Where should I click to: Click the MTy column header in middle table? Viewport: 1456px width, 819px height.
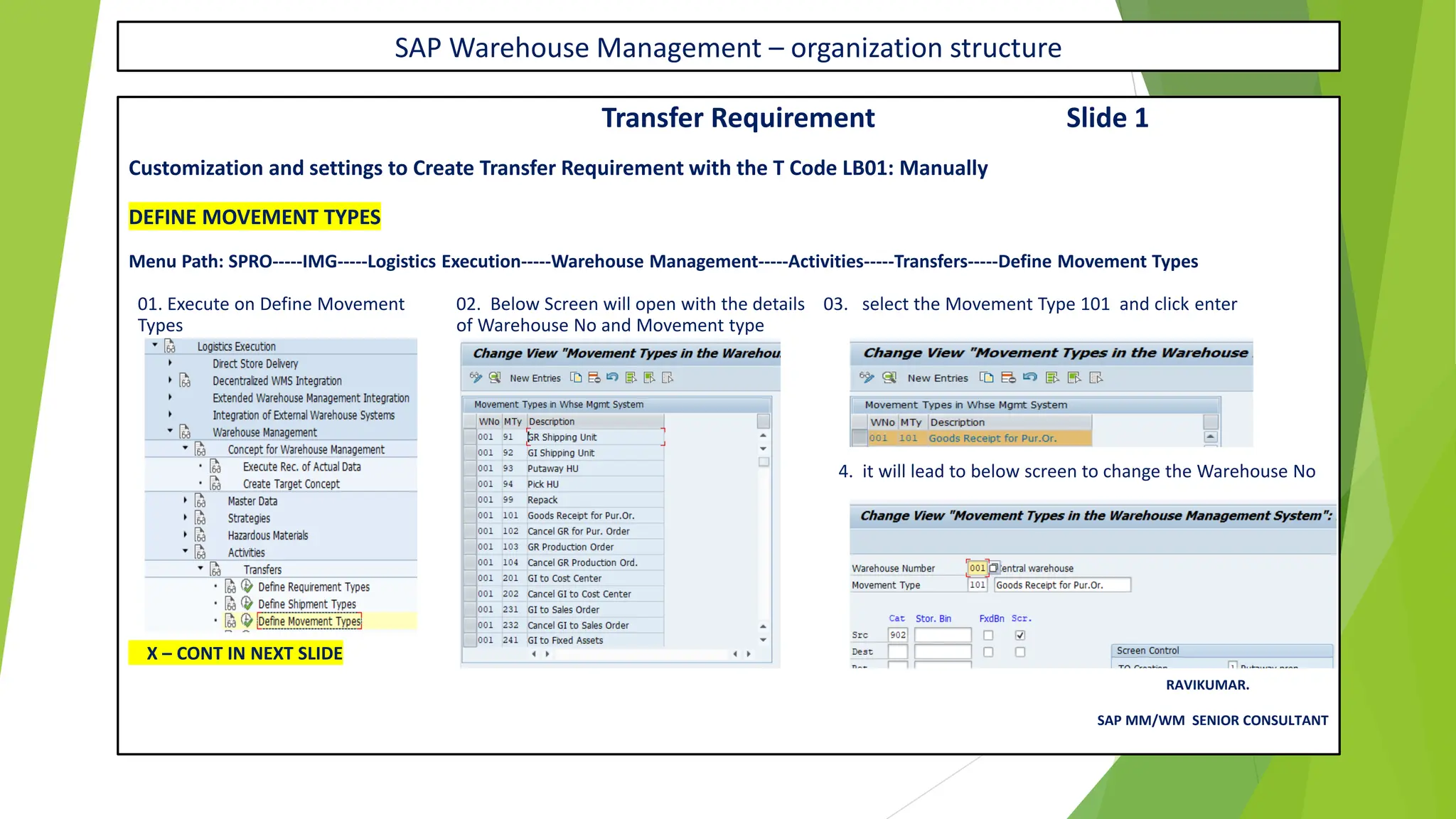coord(513,422)
